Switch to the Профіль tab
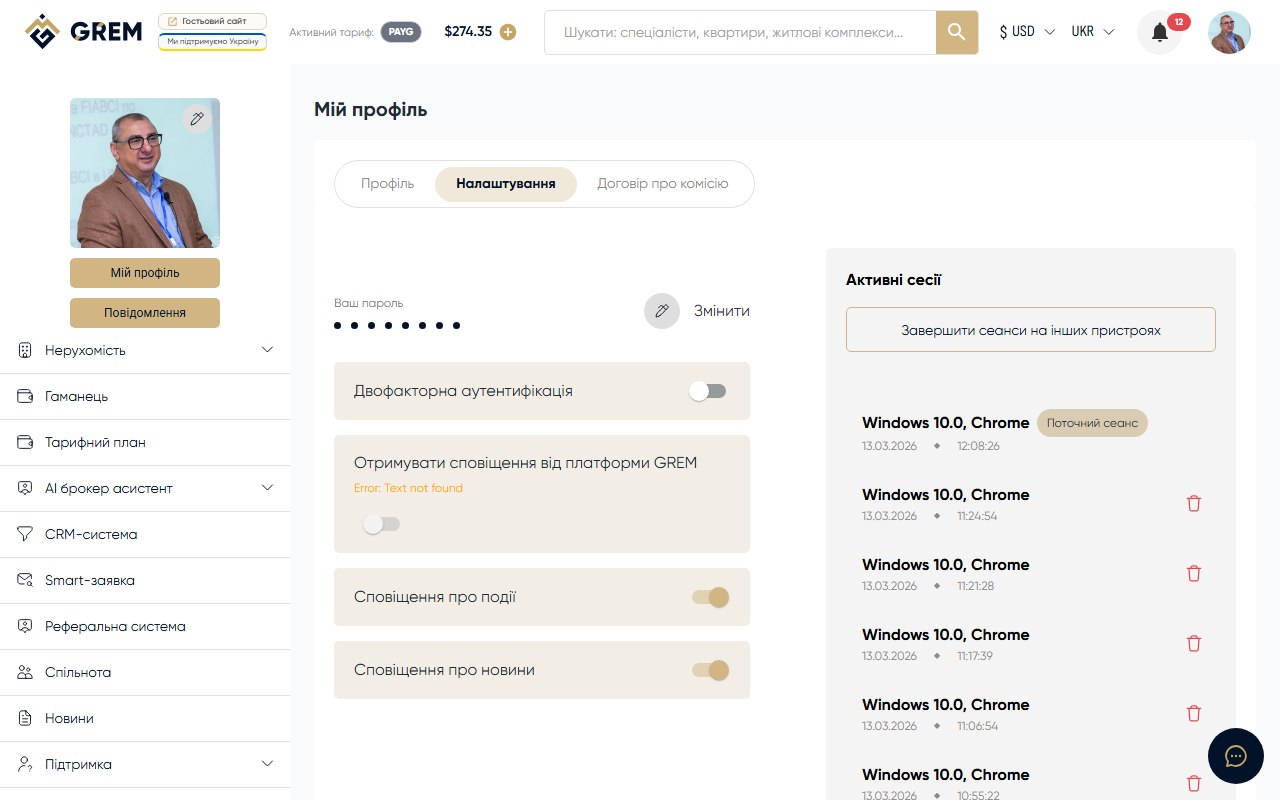The width and height of the screenshot is (1280, 800). [x=387, y=184]
